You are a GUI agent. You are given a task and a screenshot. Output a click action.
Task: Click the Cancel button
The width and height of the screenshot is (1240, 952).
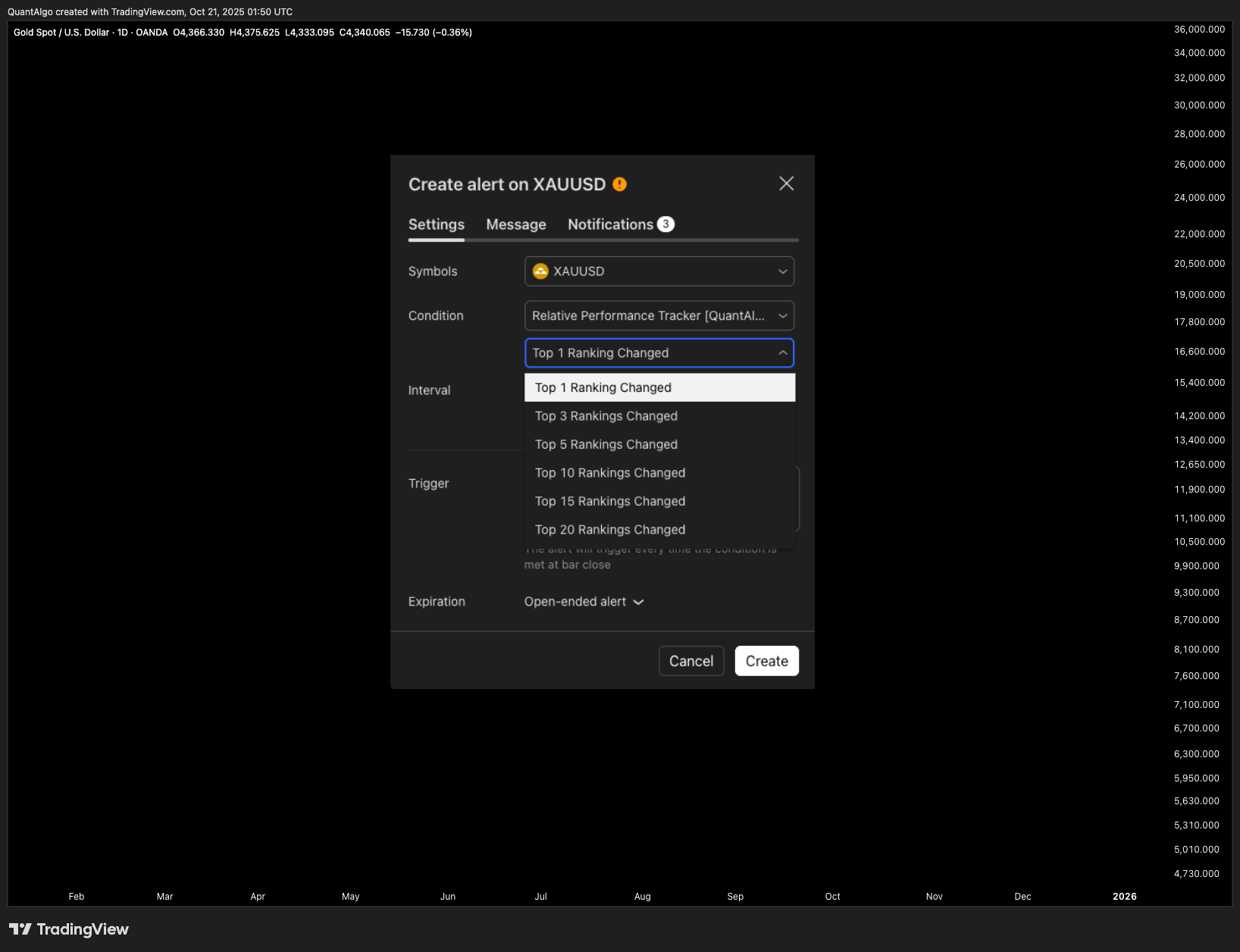(691, 661)
